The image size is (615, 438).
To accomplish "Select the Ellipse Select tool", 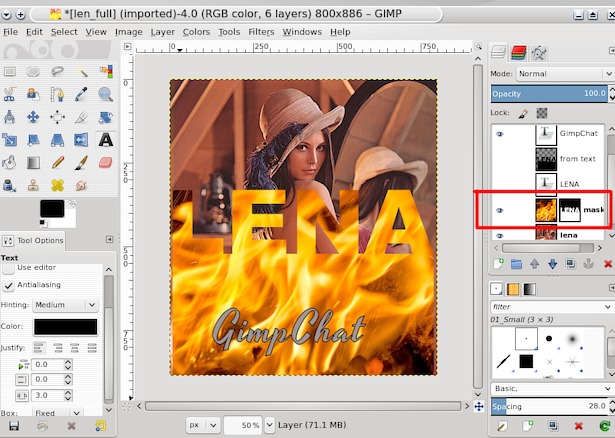I will coord(33,72).
